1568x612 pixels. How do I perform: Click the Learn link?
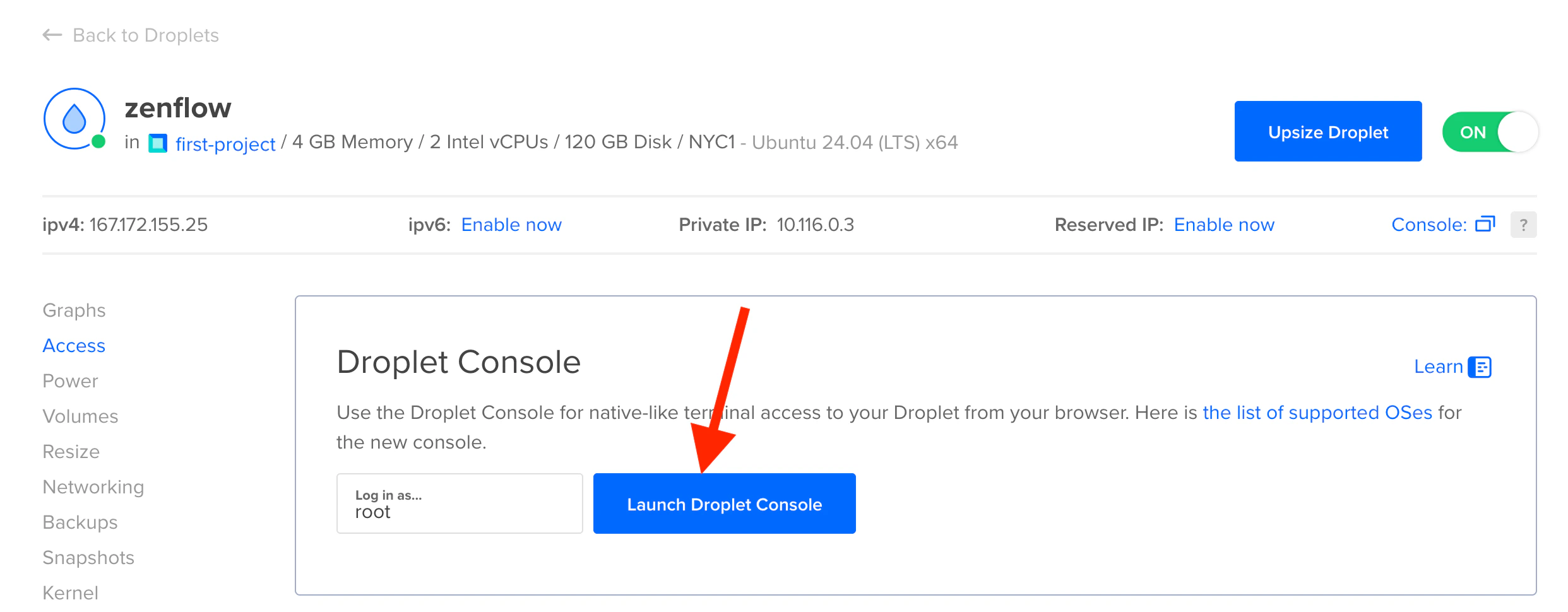pyautogui.click(x=1438, y=367)
